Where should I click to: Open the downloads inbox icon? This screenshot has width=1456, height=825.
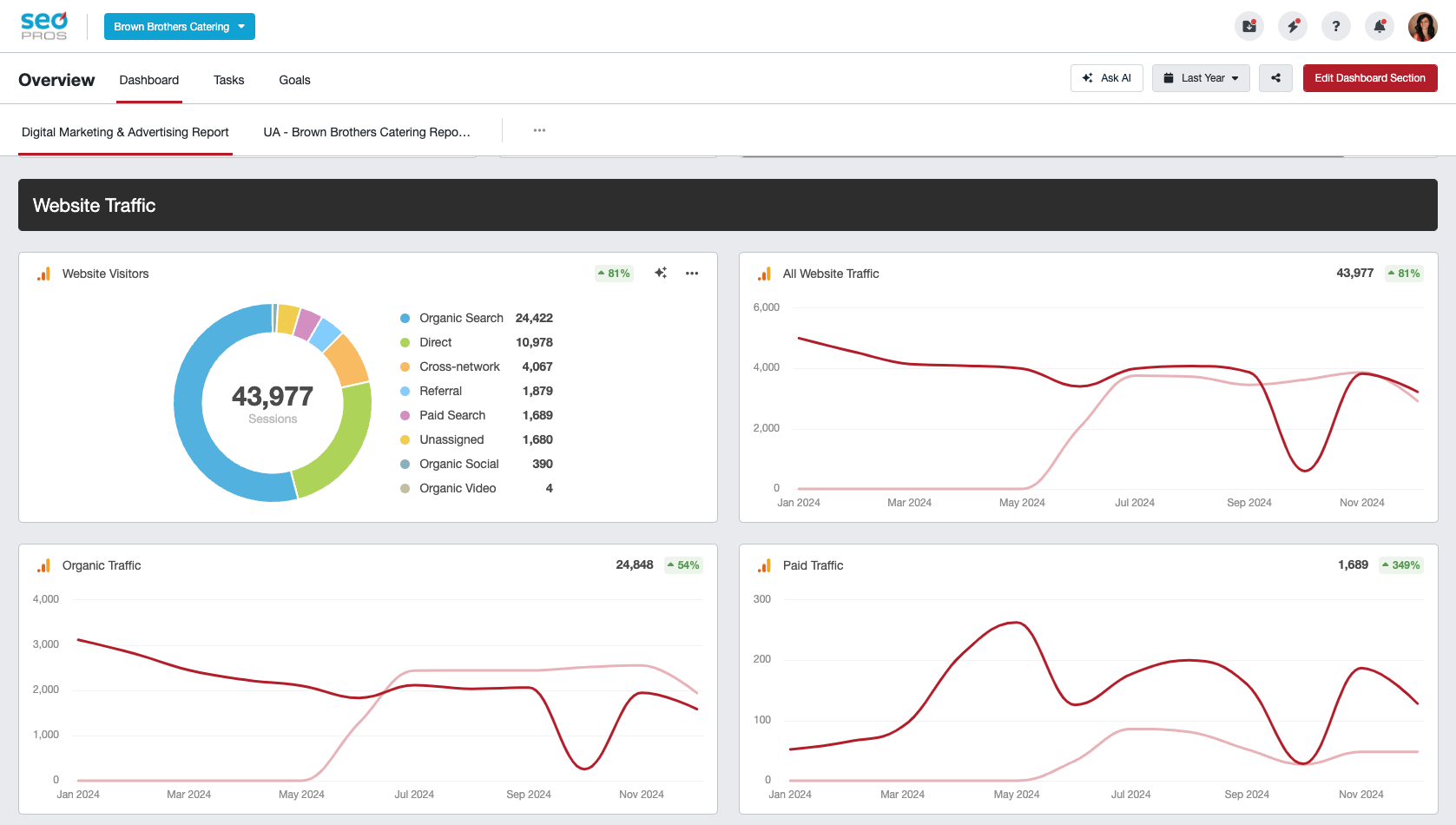[1248, 26]
